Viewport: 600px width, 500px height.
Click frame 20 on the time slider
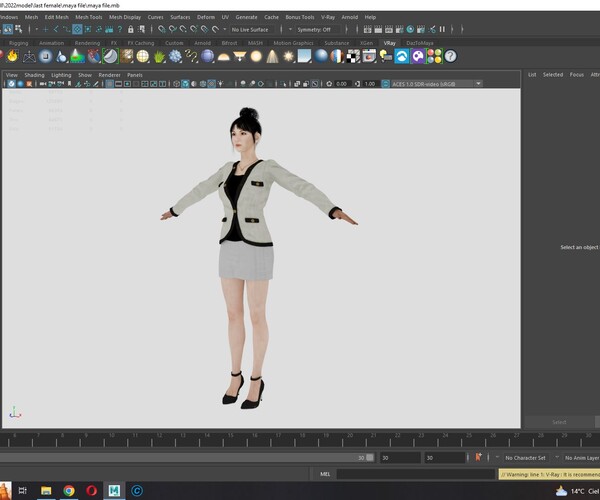350,439
